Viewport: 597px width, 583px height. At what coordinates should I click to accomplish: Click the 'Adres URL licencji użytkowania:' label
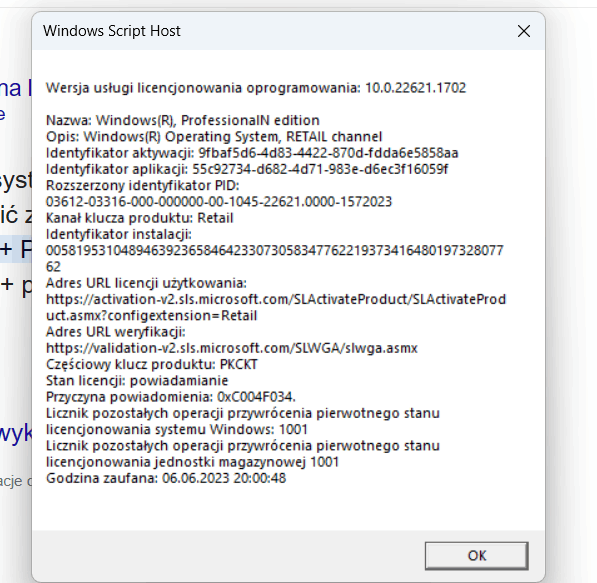[x=147, y=283]
